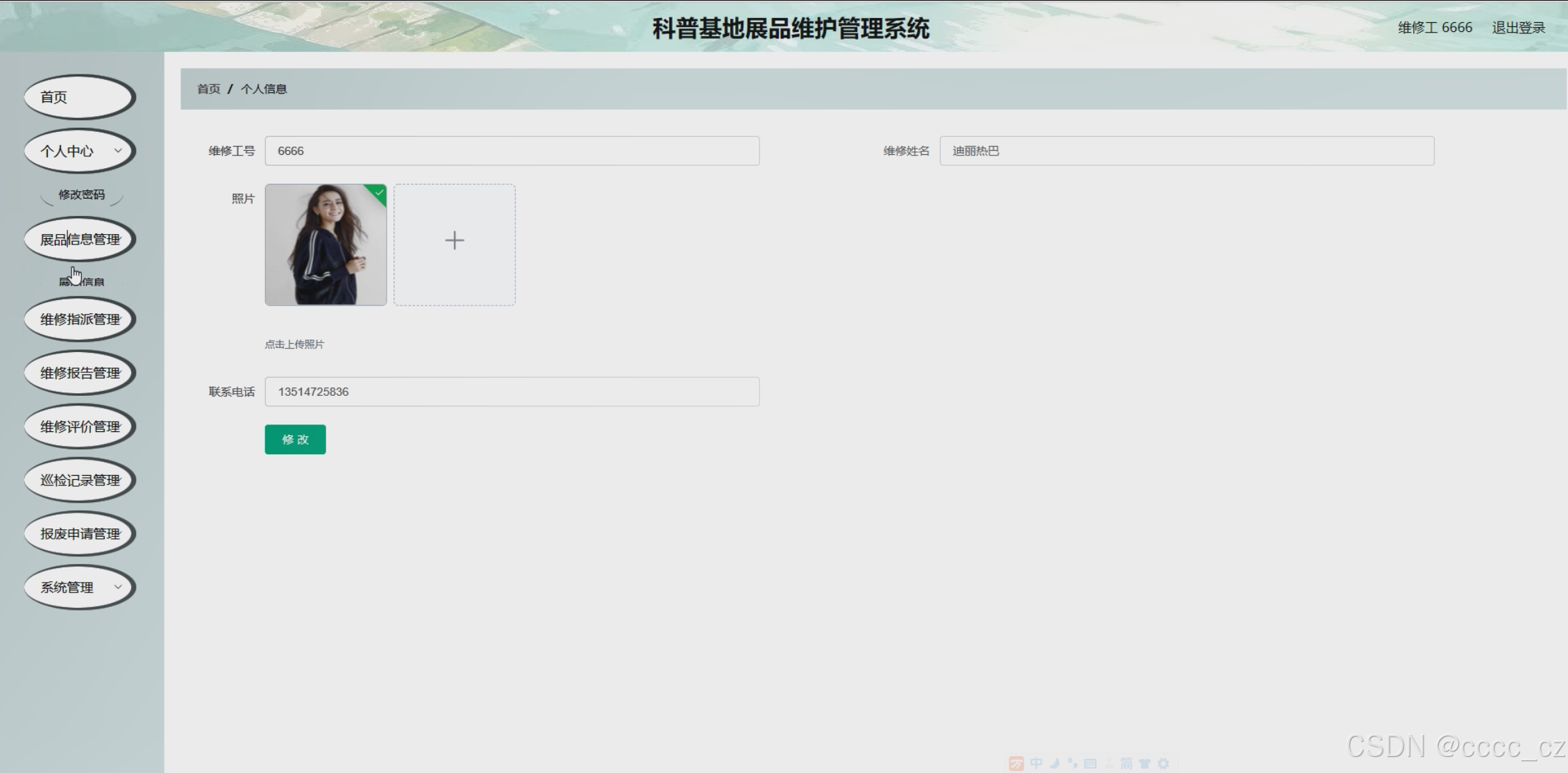The height and width of the screenshot is (773, 1568).
Task: Select 维修评价管理 menu item
Action: 80,426
